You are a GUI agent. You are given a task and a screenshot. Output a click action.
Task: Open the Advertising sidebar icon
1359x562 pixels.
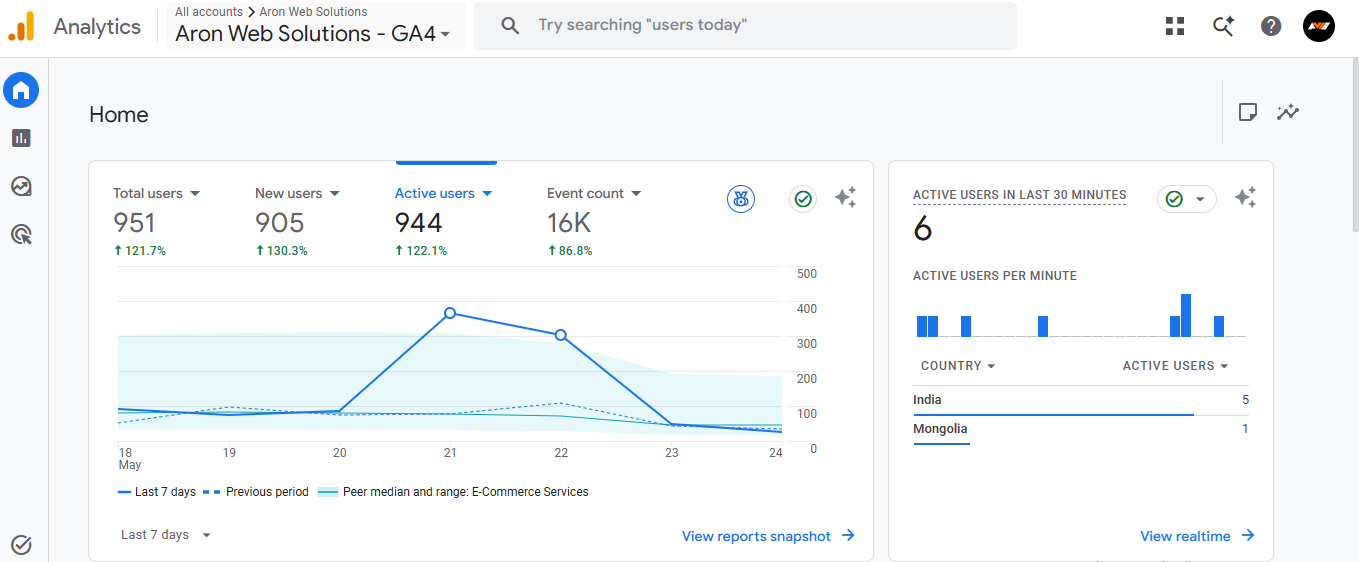[21, 234]
